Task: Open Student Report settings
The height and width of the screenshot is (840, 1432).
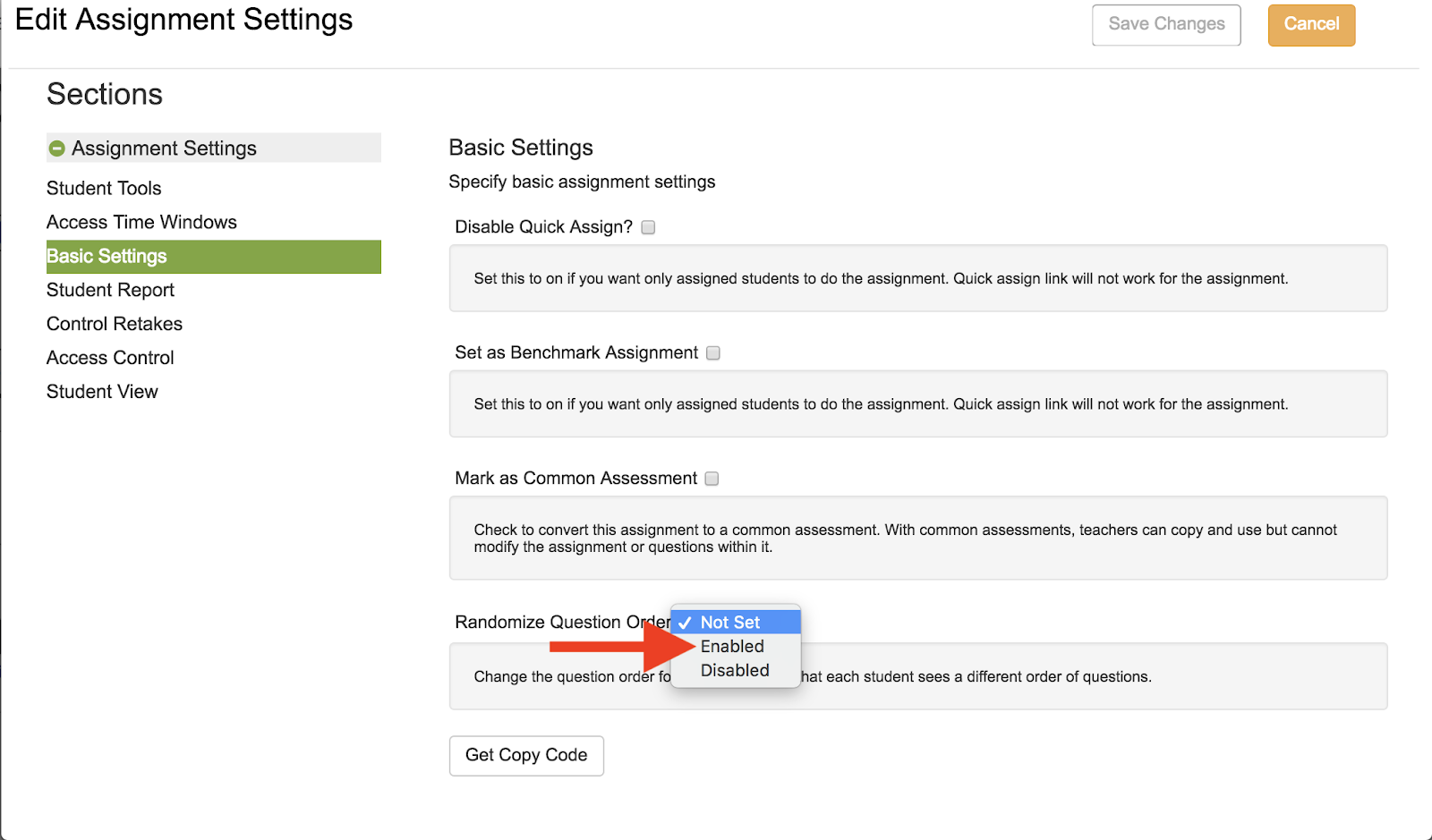Action: click(x=110, y=291)
